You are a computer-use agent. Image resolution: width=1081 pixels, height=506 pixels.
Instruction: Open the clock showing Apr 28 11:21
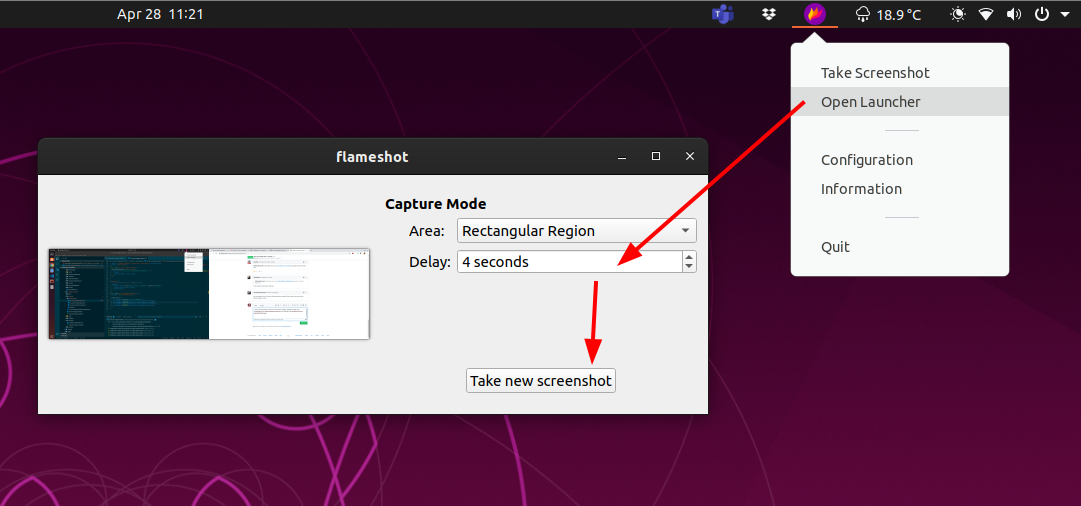tap(160, 14)
